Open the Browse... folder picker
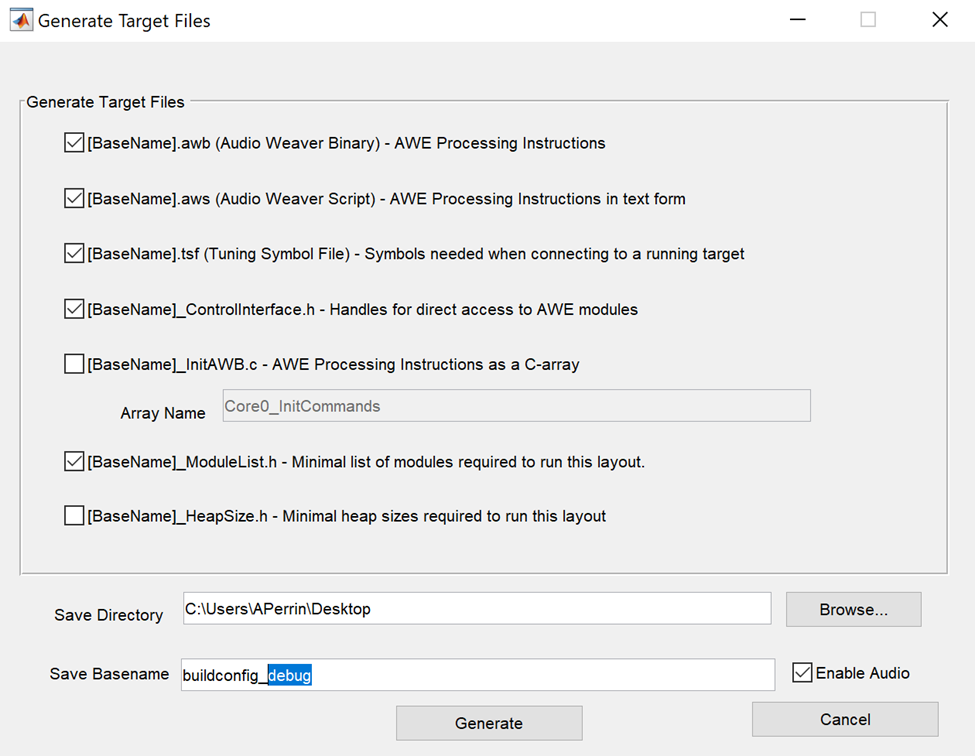 click(x=853, y=610)
